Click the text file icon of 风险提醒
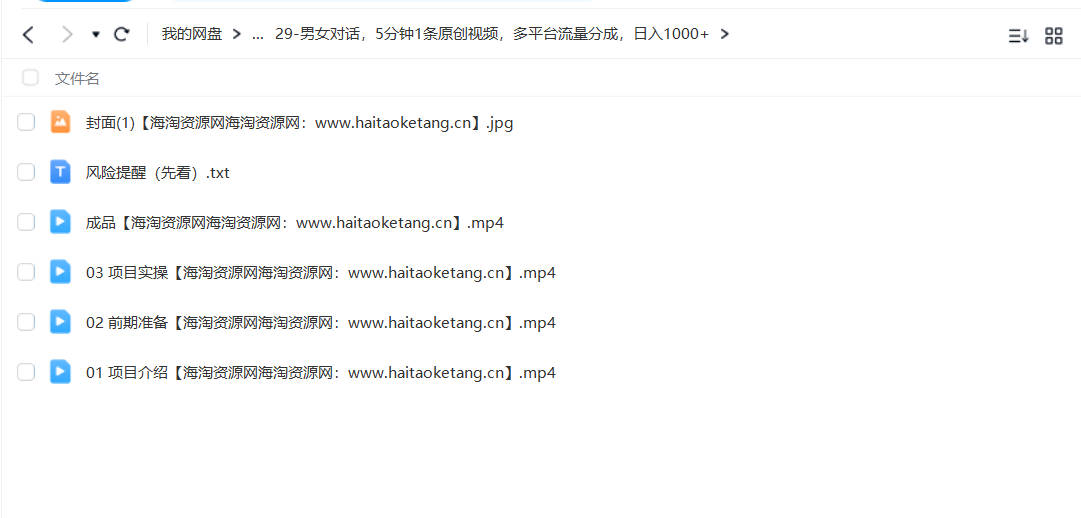 tap(61, 172)
